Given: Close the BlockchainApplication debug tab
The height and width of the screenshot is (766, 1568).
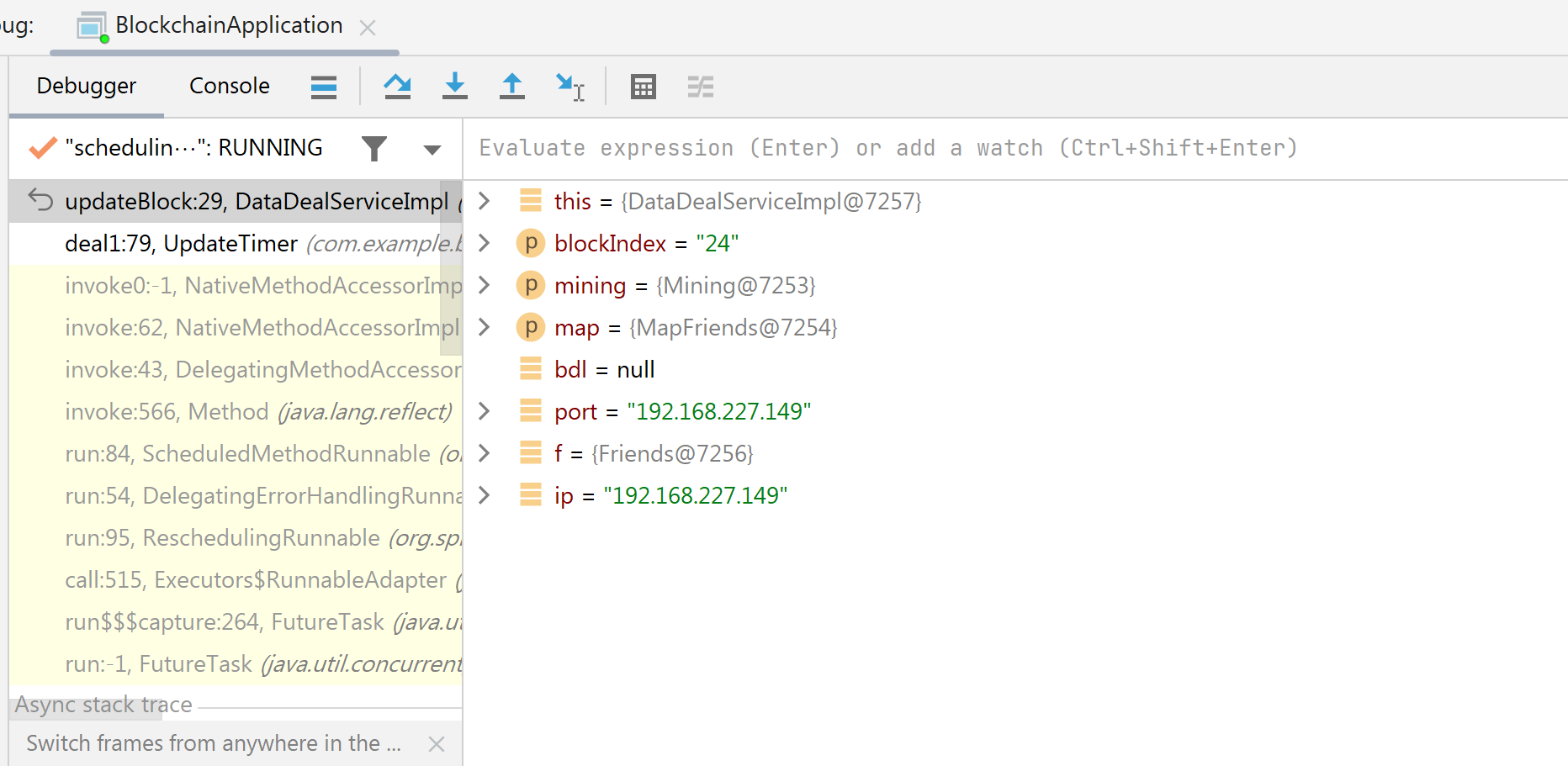Looking at the screenshot, I should pyautogui.click(x=368, y=28).
